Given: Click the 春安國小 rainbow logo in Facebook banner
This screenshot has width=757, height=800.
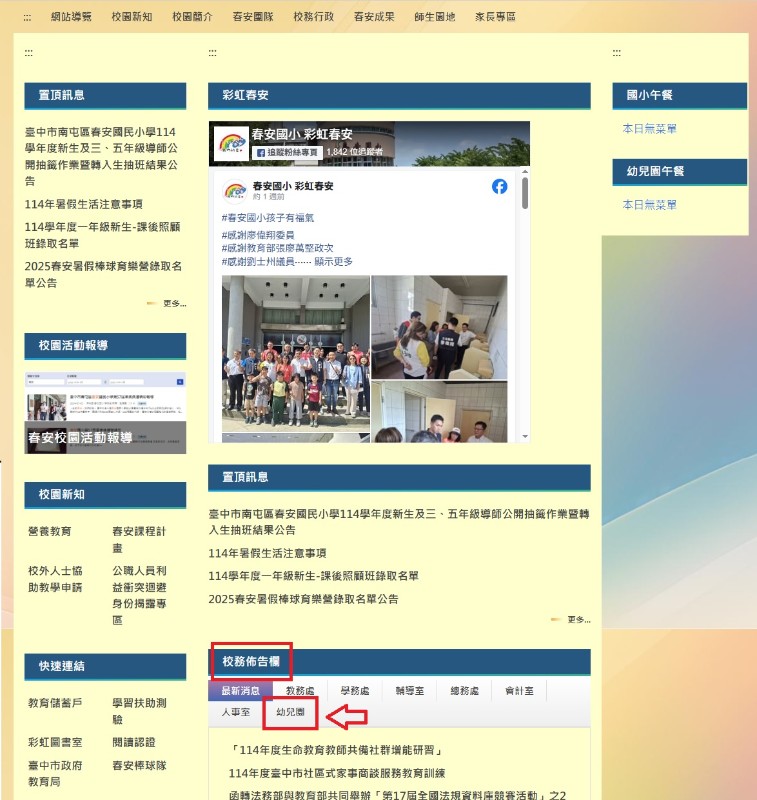Looking at the screenshot, I should (x=232, y=143).
